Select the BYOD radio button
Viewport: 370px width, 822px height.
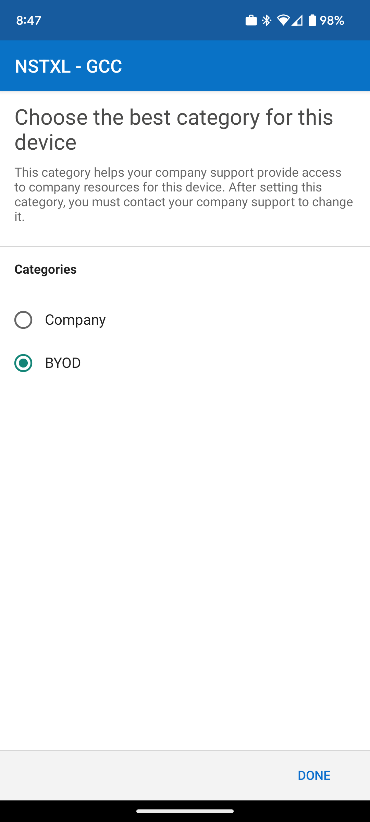[x=23, y=363]
